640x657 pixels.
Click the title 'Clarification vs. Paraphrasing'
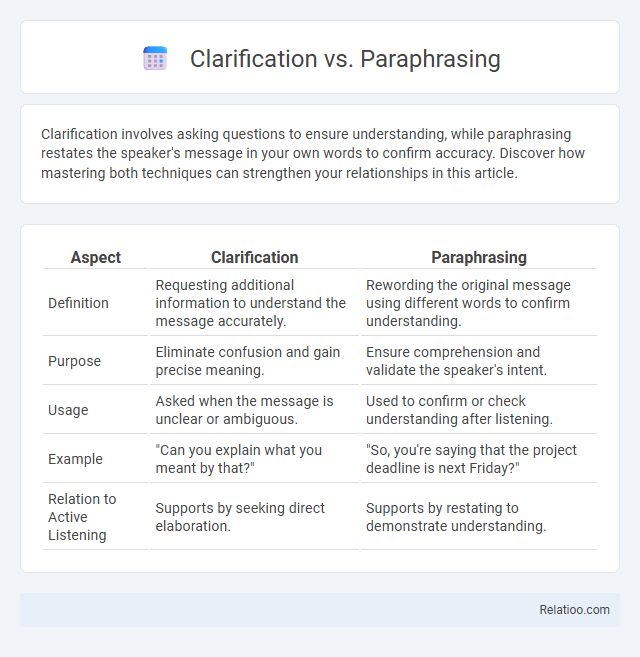(x=345, y=59)
